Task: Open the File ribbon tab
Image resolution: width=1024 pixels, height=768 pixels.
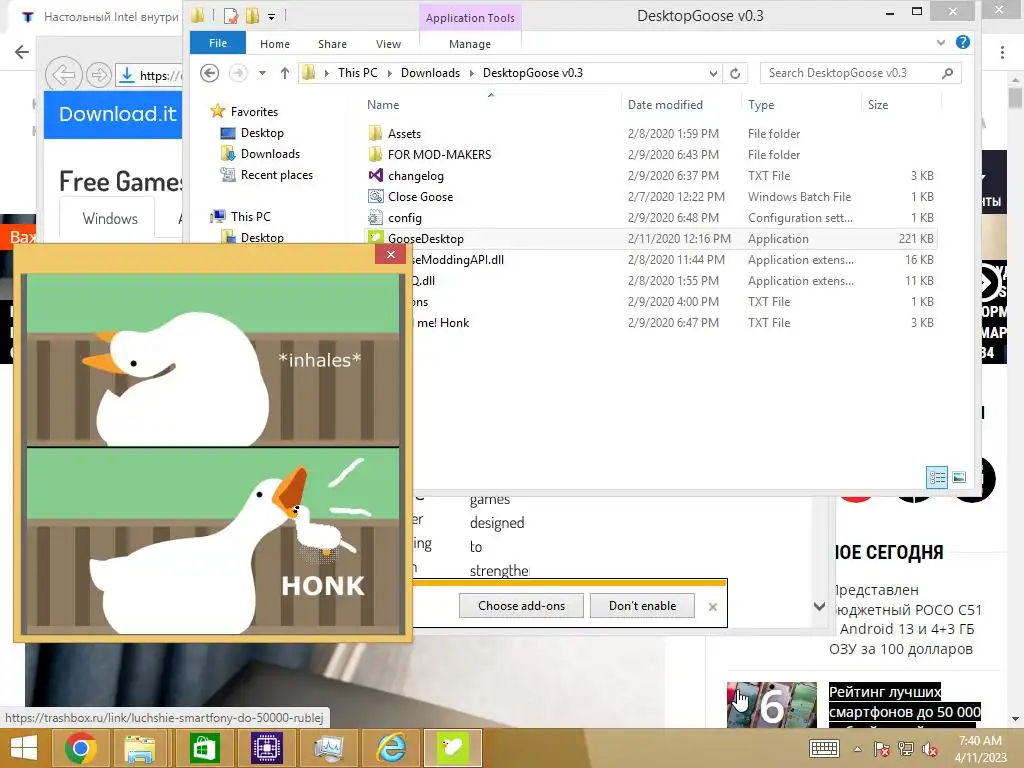Action: [217, 43]
